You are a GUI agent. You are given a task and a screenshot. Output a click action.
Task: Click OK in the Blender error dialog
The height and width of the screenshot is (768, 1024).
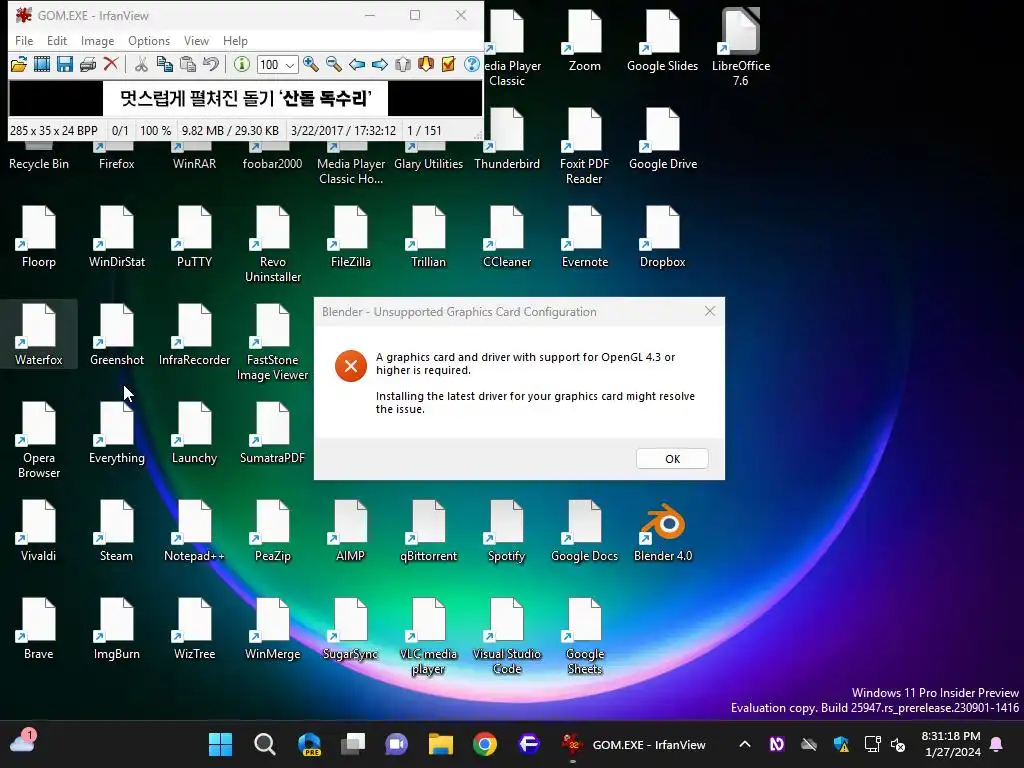[x=672, y=458]
